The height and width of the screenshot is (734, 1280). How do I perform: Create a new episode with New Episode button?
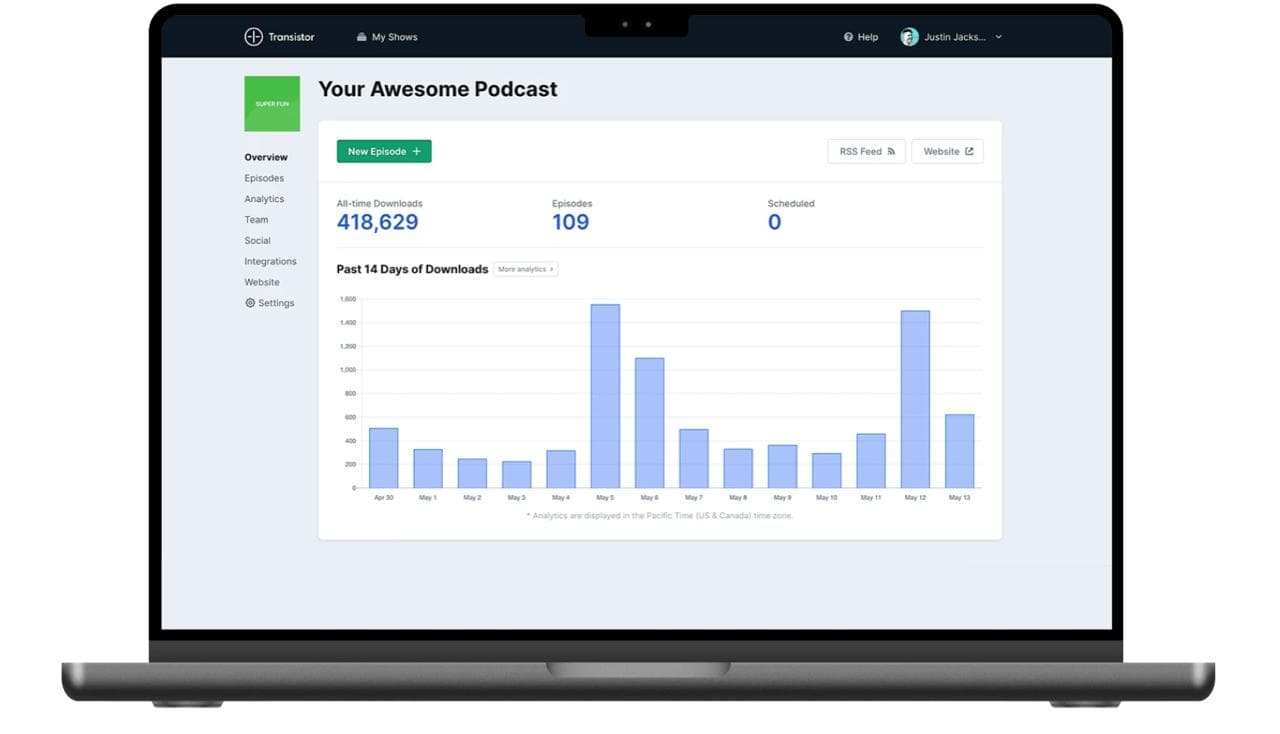click(x=384, y=152)
